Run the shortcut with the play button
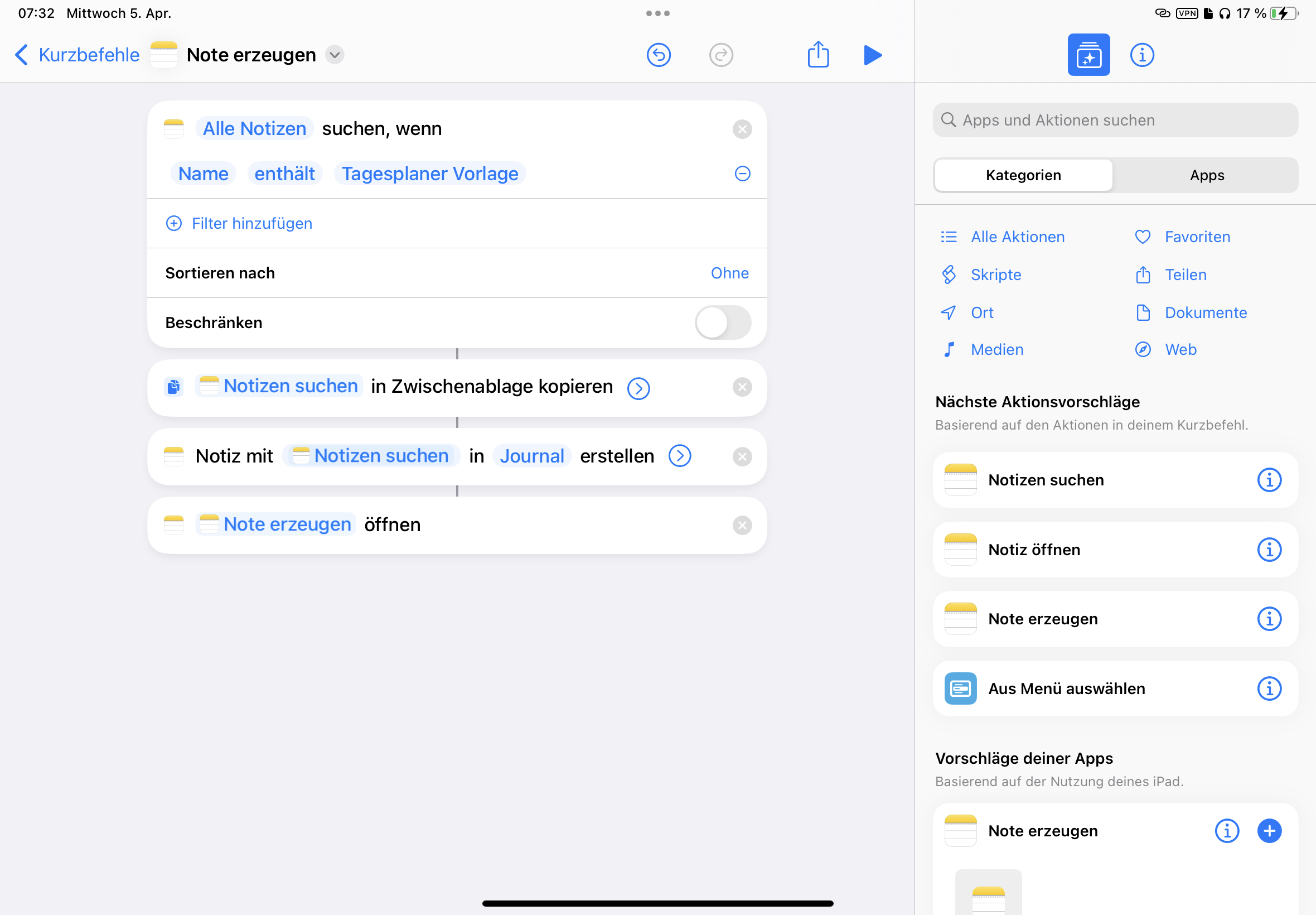 tap(872, 55)
